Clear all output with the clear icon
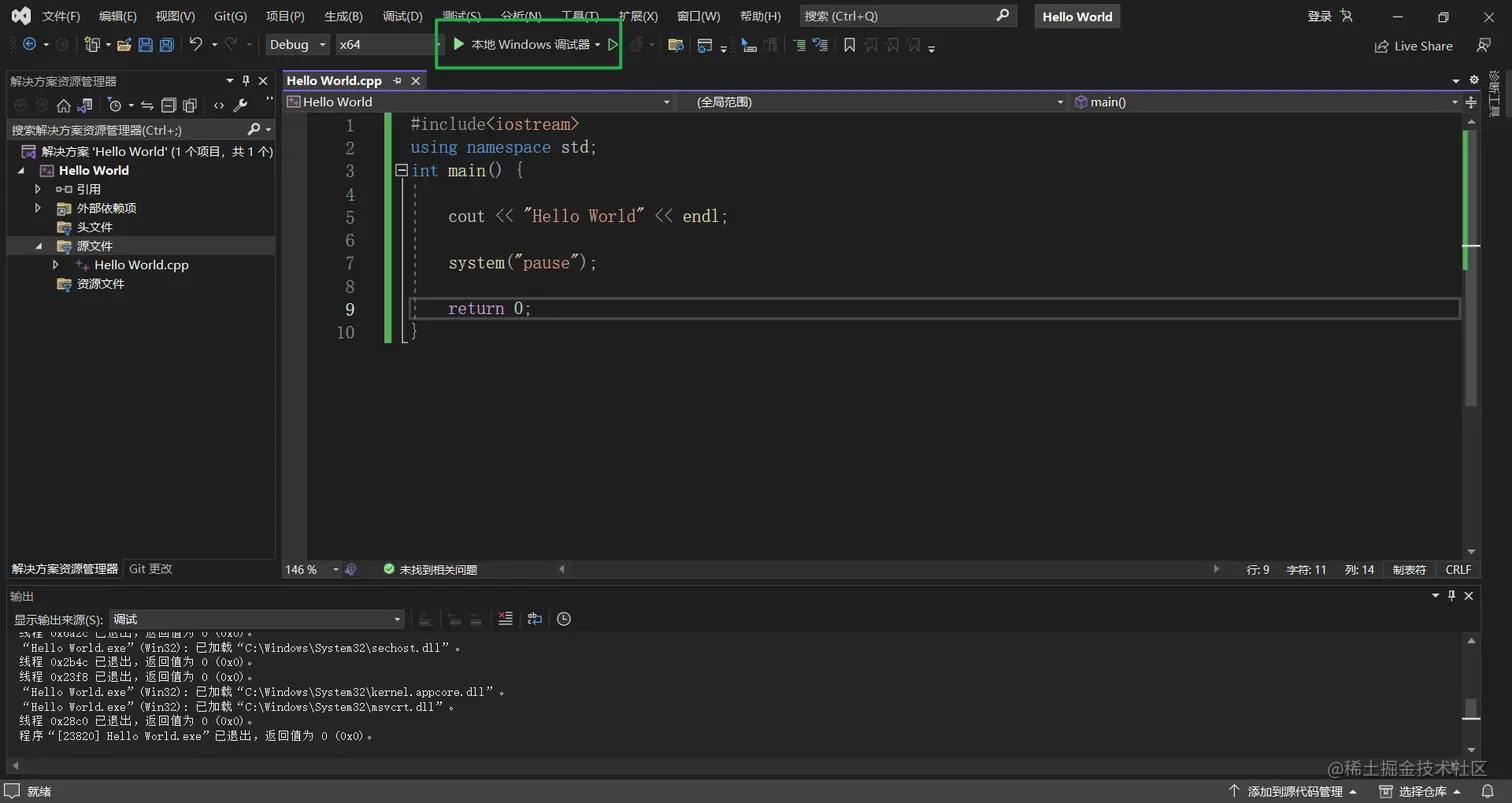 point(505,619)
